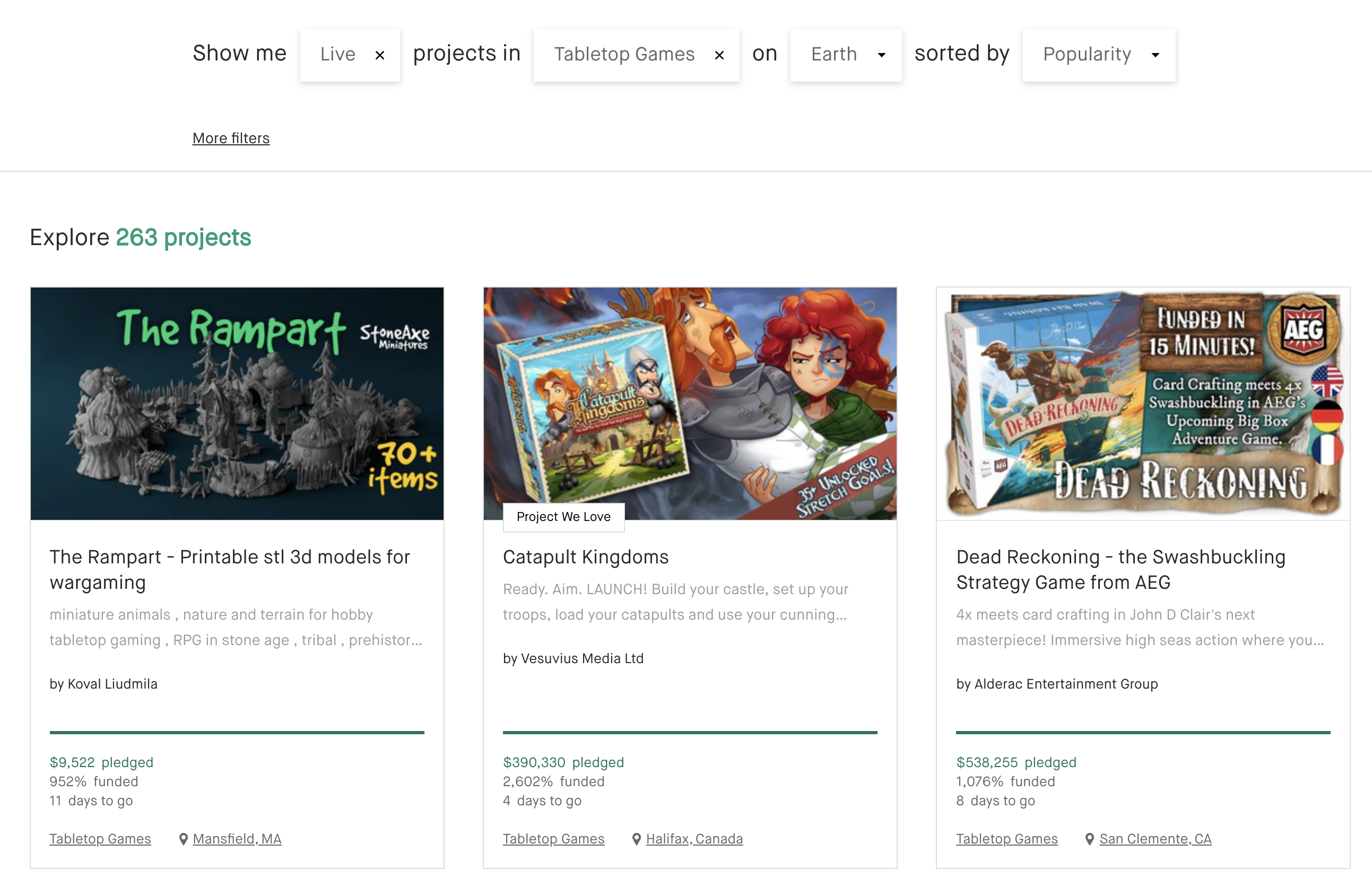The height and width of the screenshot is (887, 1372).
Task: Open The Rampart project thumbnail image
Action: (237, 403)
